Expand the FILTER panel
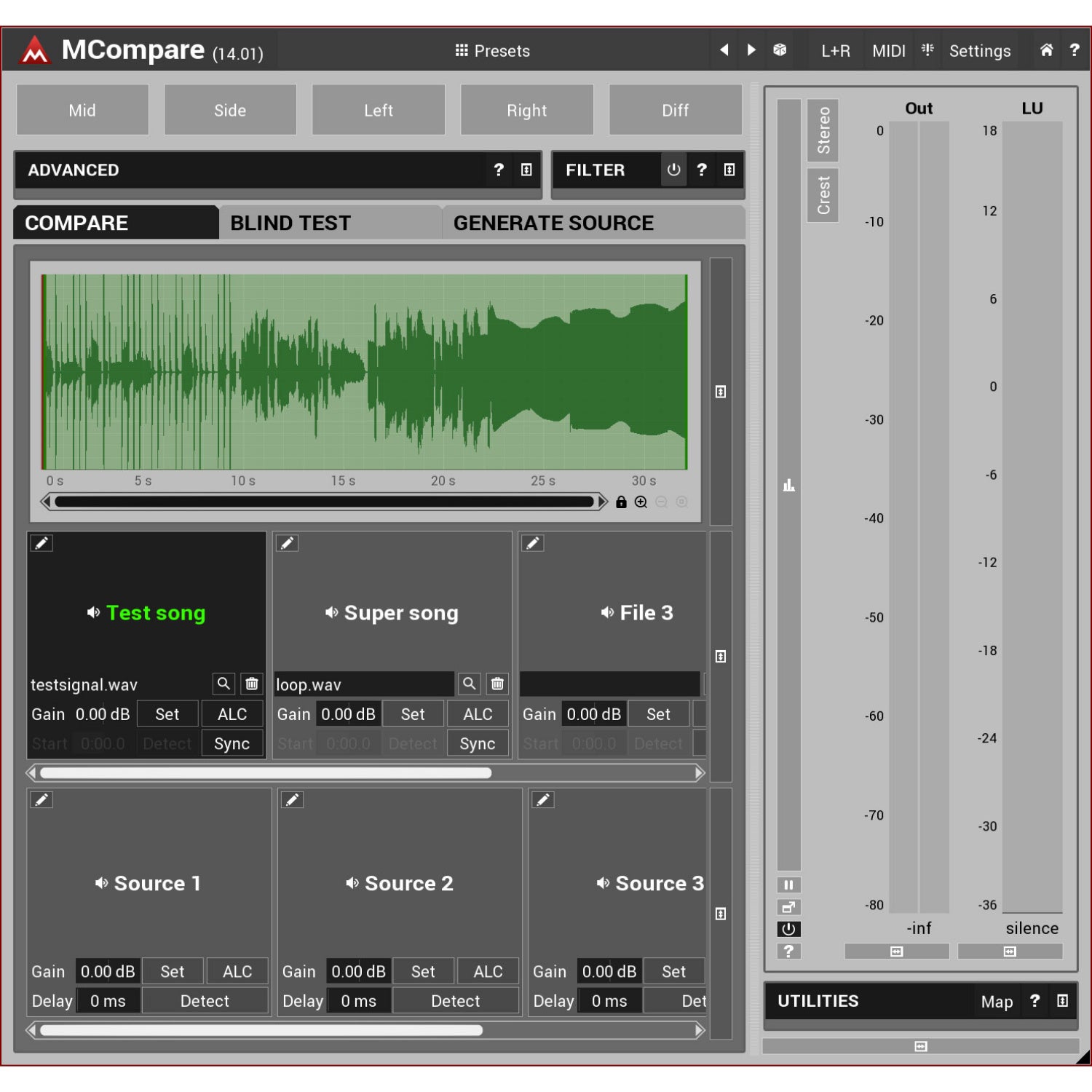 [729, 170]
